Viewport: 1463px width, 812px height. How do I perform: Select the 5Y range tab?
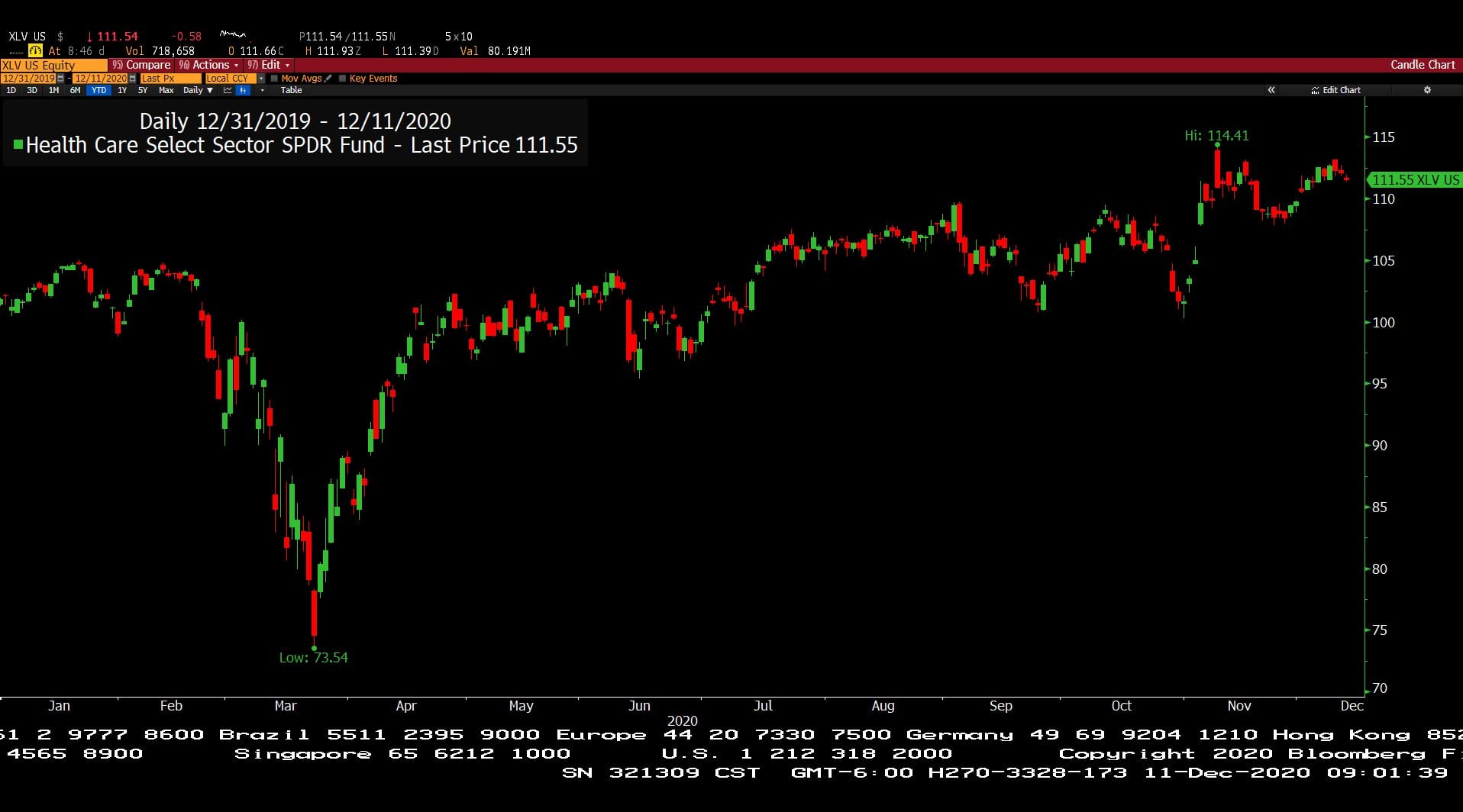click(143, 90)
